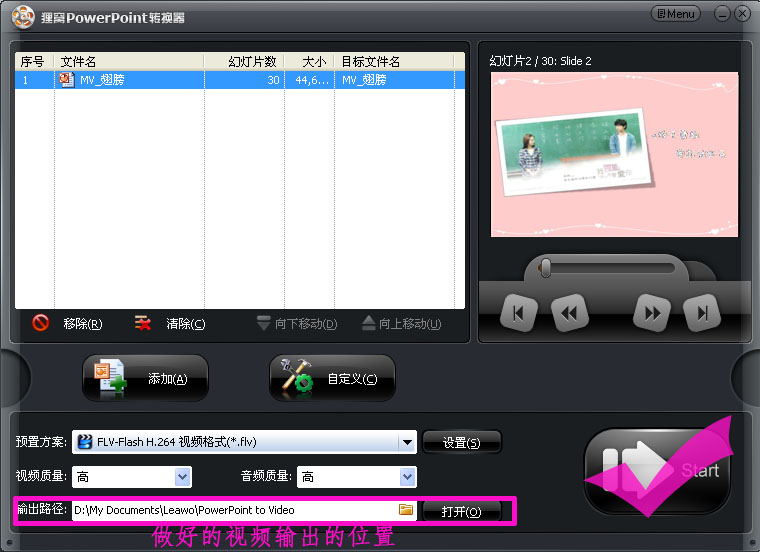Click 自定义(C) customize button
760x552 pixels.
click(332, 378)
